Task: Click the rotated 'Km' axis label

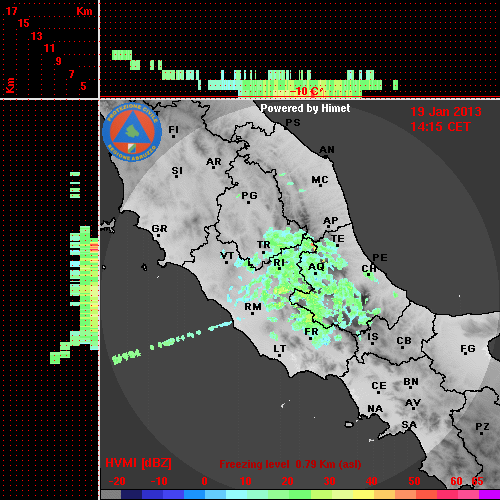Action: [x=10, y=86]
